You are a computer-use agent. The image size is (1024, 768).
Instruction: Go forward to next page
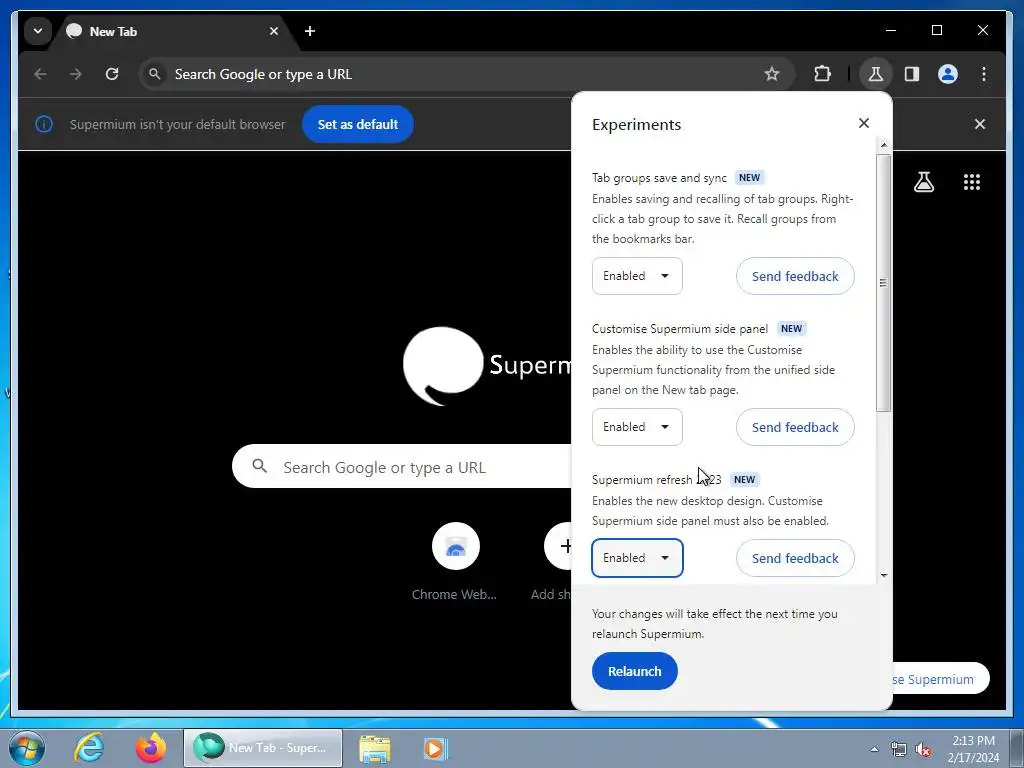(76, 74)
